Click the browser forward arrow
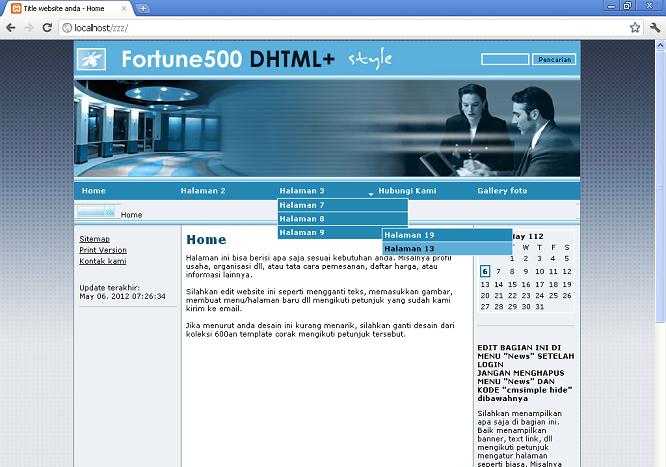The image size is (666, 467). [29, 28]
